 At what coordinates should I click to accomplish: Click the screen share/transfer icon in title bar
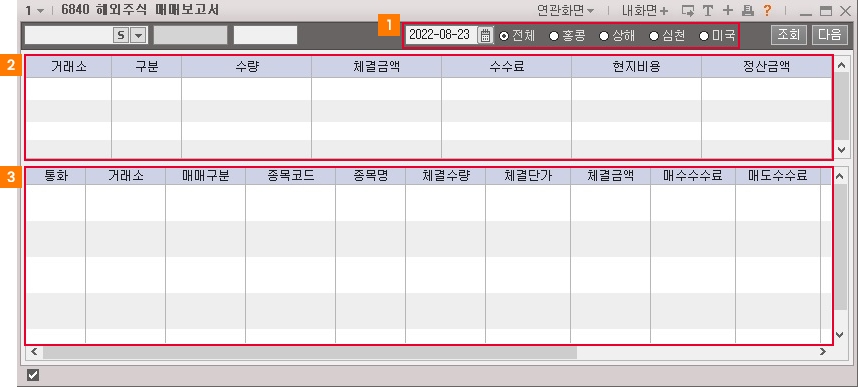(x=688, y=10)
